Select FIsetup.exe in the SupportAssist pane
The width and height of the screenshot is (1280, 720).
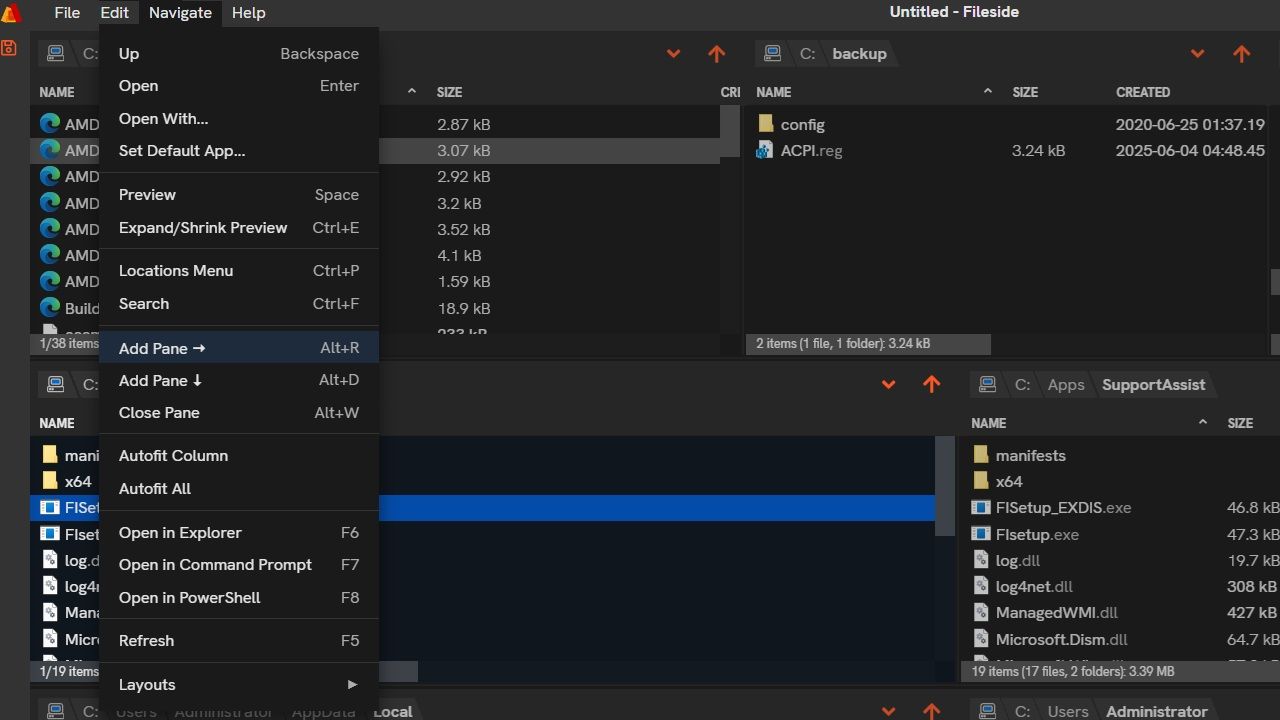tap(1038, 534)
